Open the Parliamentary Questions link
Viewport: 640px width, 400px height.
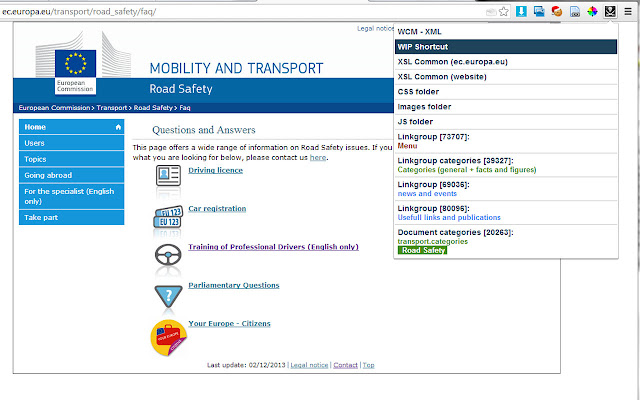tap(234, 285)
